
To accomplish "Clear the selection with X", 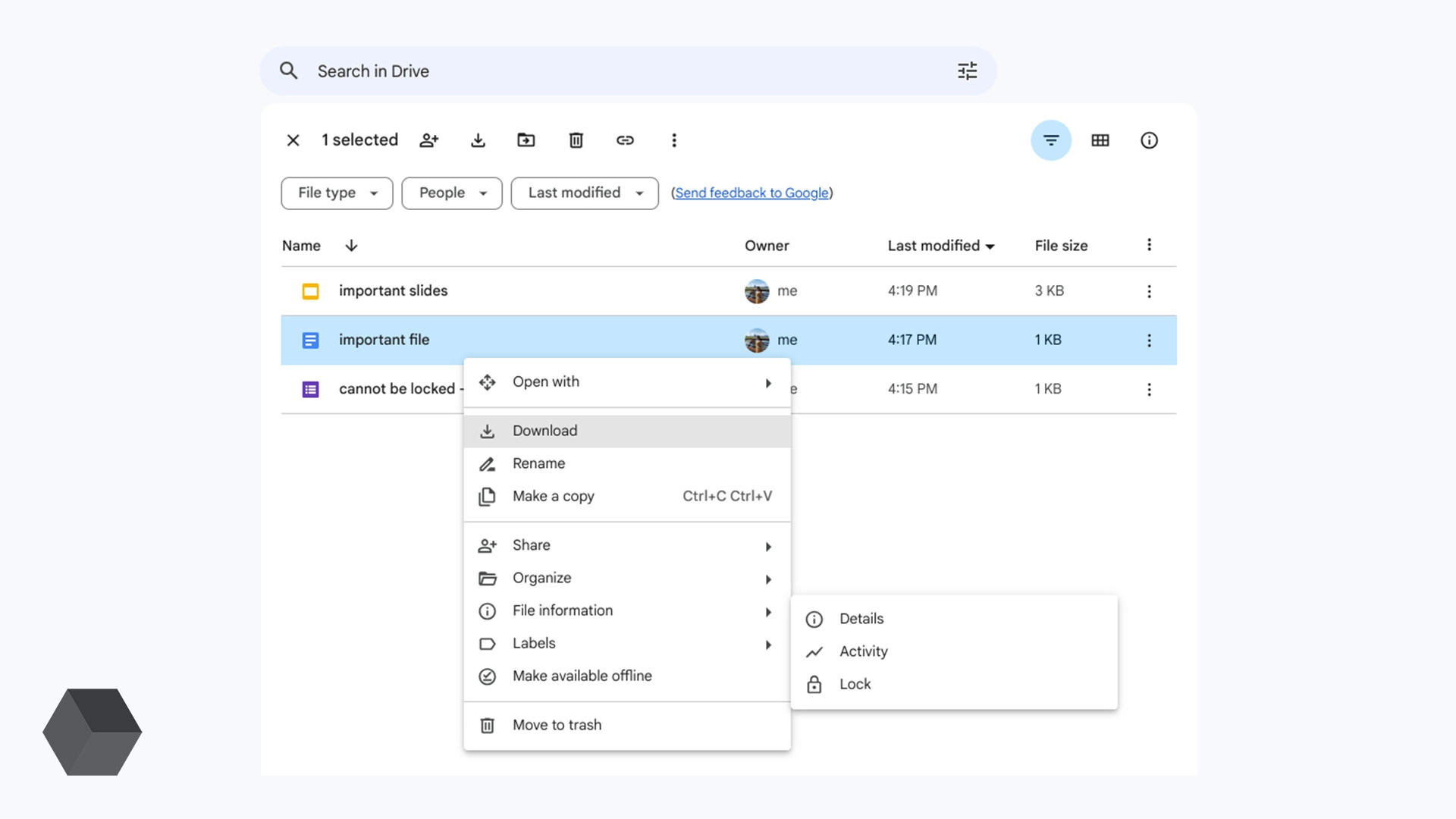I will [x=293, y=140].
